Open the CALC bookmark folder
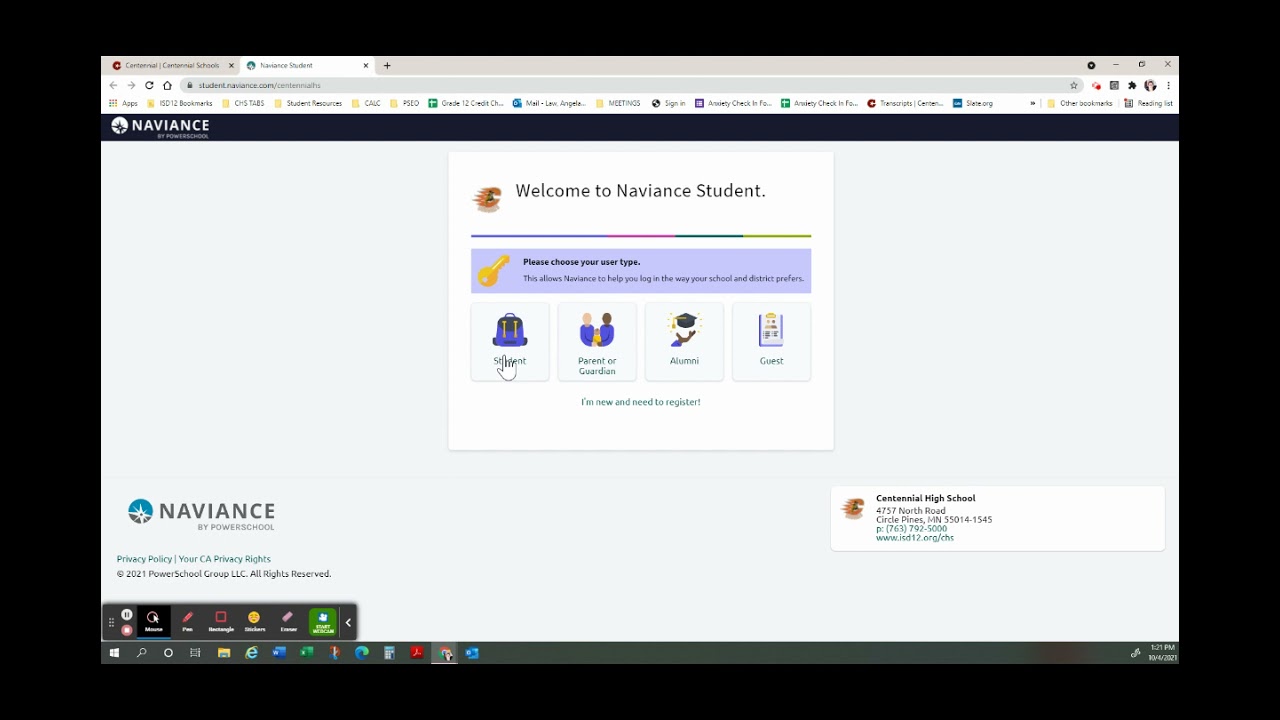Viewport: 1280px width, 720px height. 366,103
